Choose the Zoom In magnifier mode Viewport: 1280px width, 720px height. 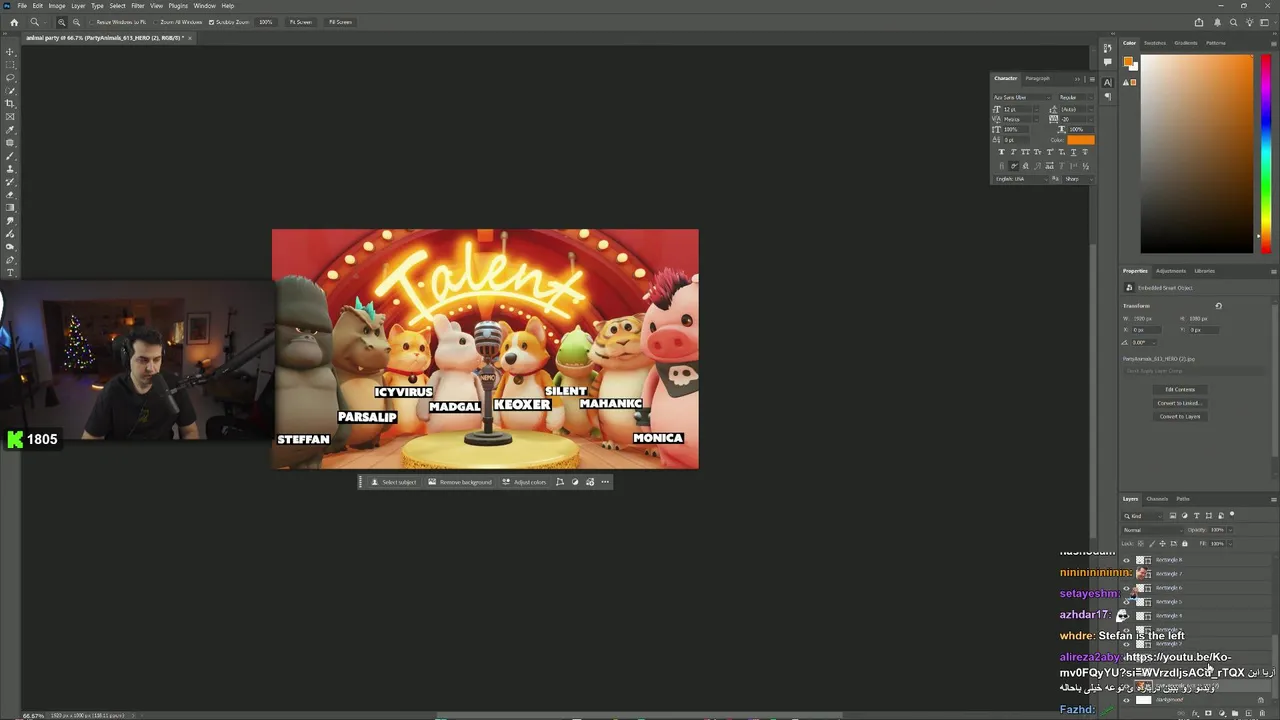61,22
